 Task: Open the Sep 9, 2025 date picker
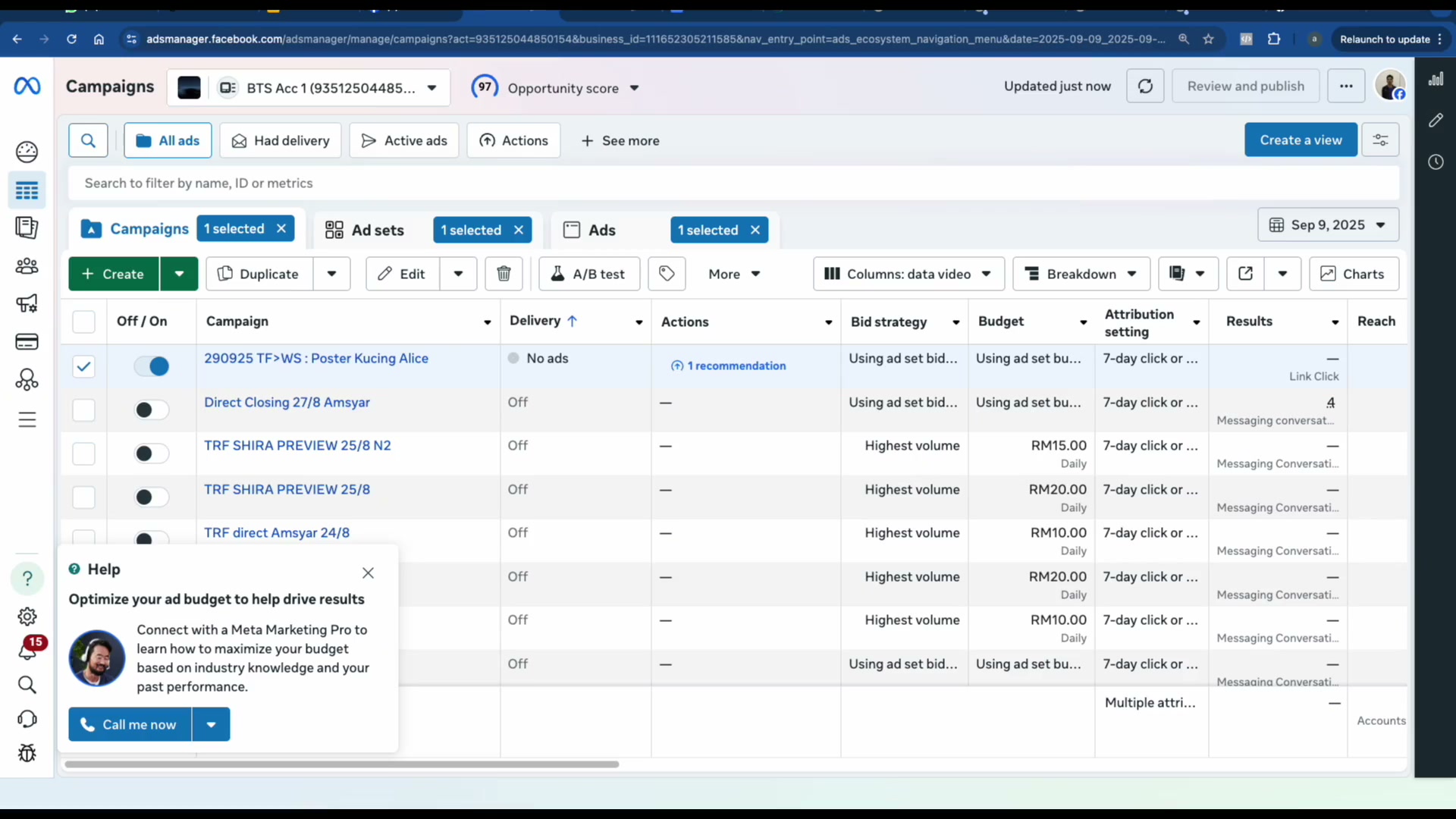(x=1328, y=225)
